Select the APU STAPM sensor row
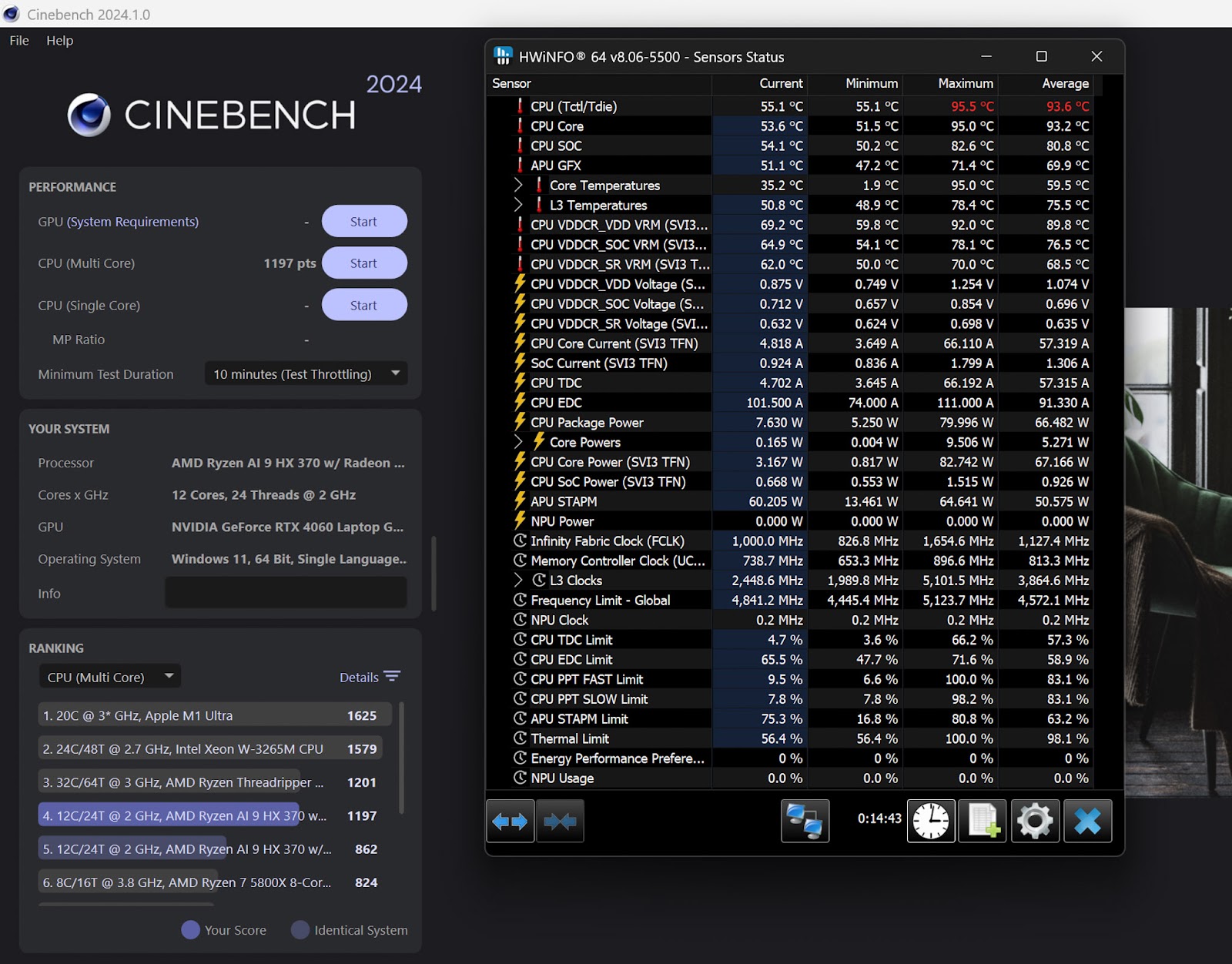This screenshot has height=964, width=1232. [789, 501]
